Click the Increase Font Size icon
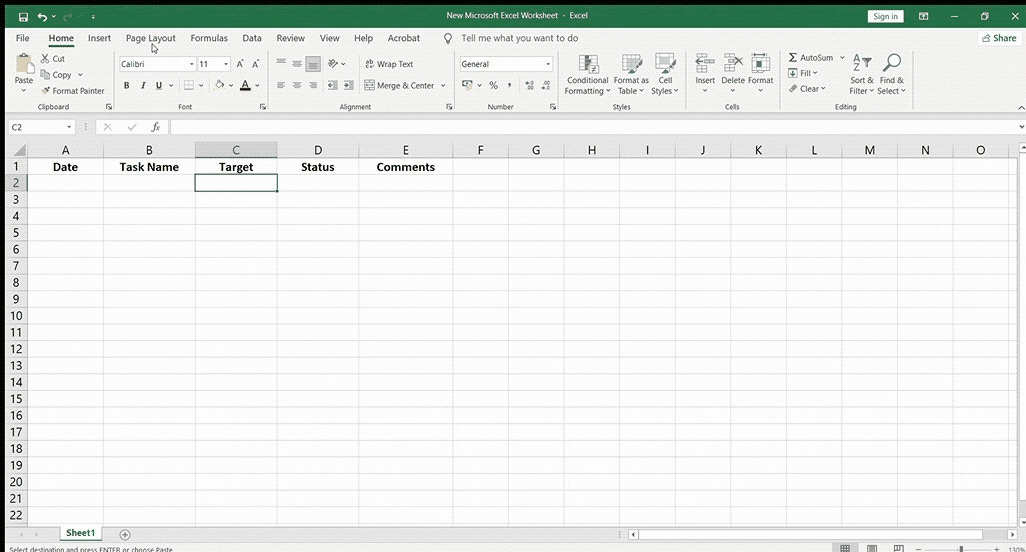Screen dimensions: 1026x552 (240, 64)
